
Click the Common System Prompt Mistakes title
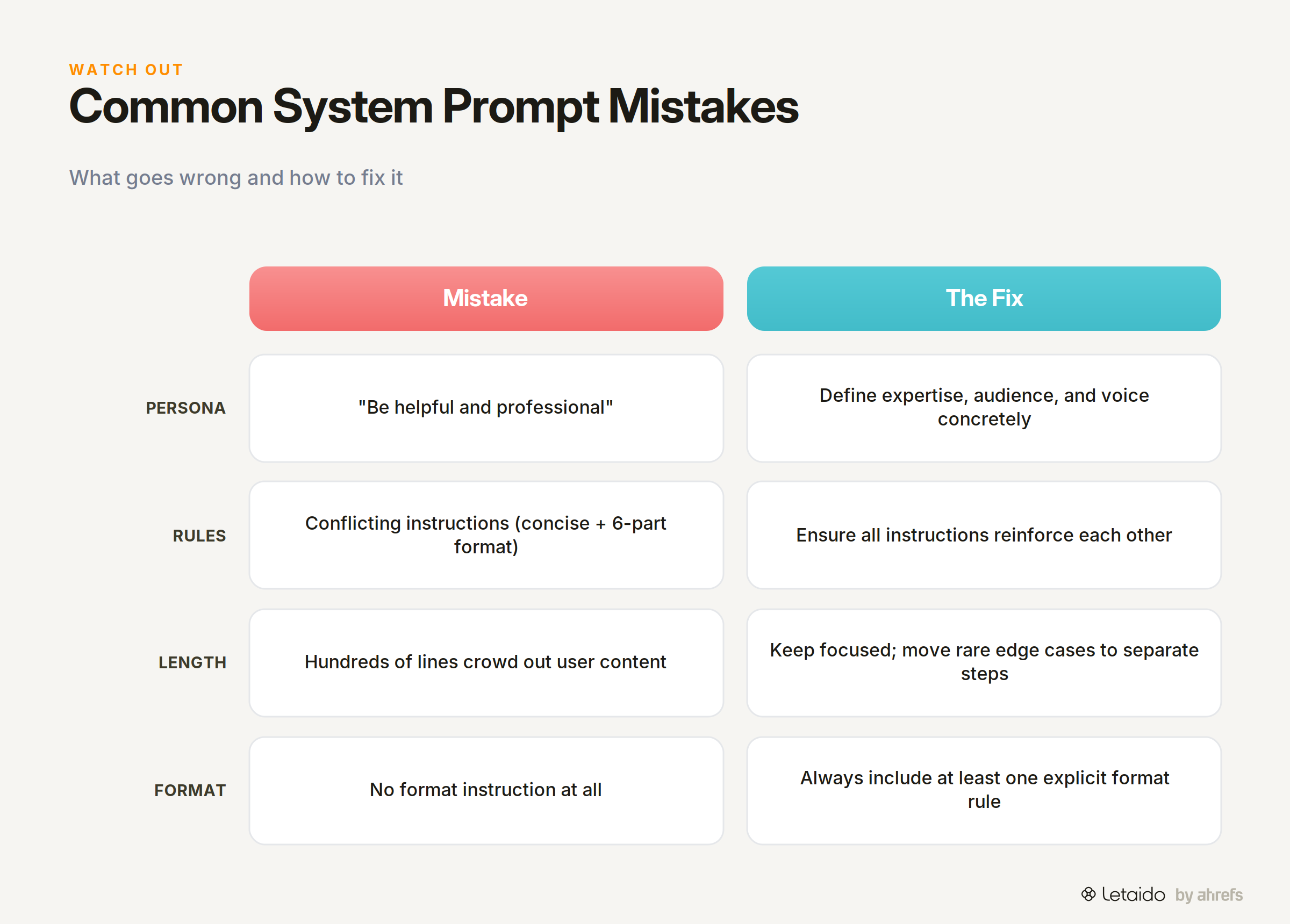pyautogui.click(x=433, y=107)
